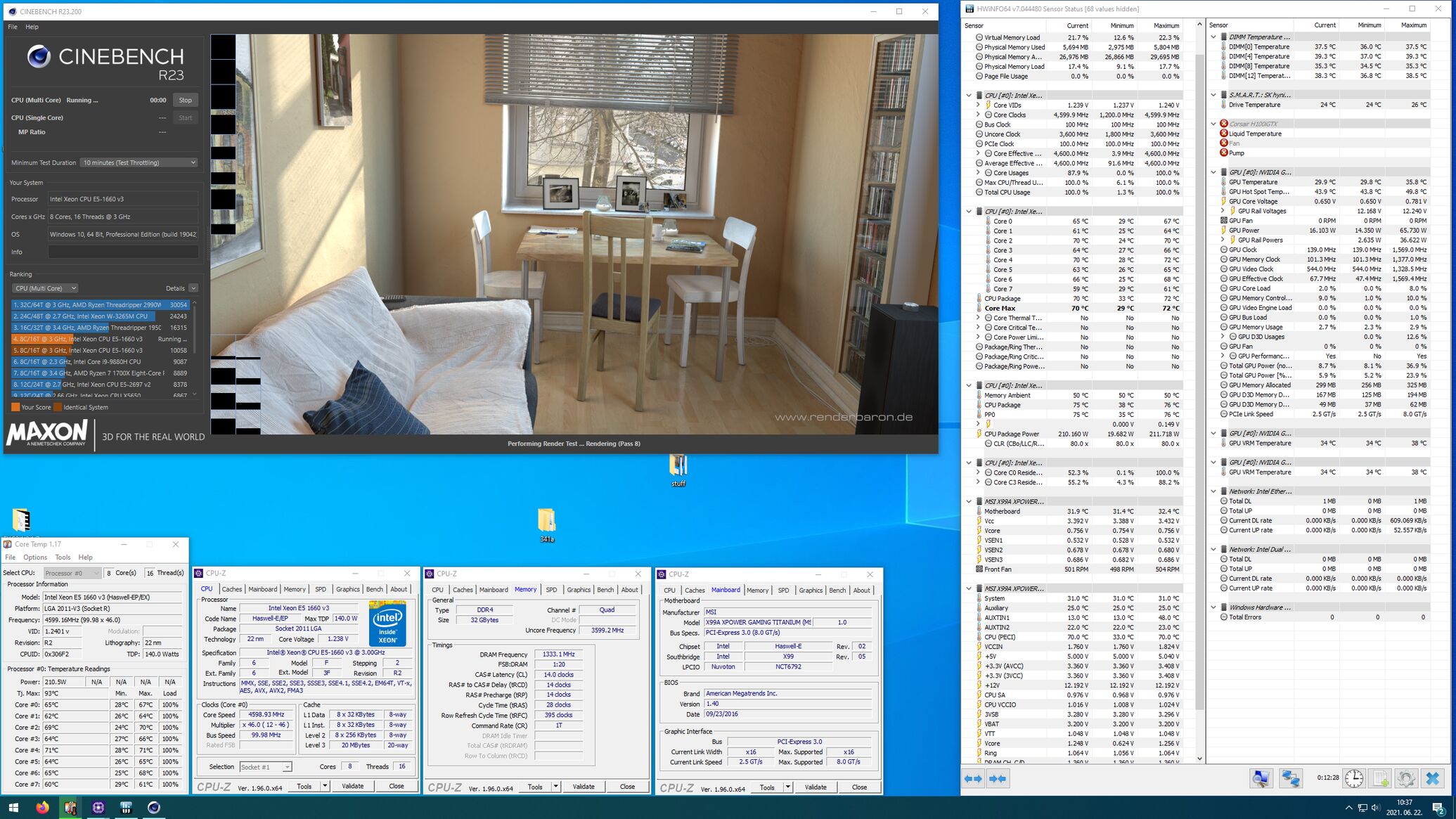The image size is (1456, 819).
Task: Collapse the S.M.A.R.T. sensor group
Action: pyautogui.click(x=1214, y=95)
